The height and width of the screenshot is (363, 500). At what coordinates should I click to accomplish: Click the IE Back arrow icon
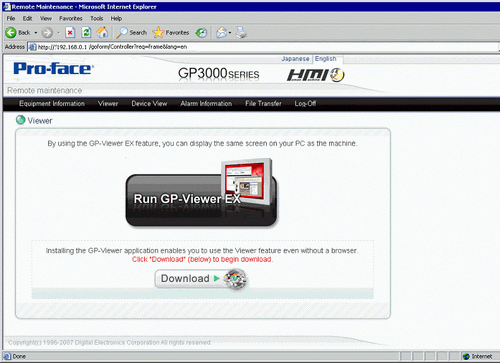tap(11, 33)
